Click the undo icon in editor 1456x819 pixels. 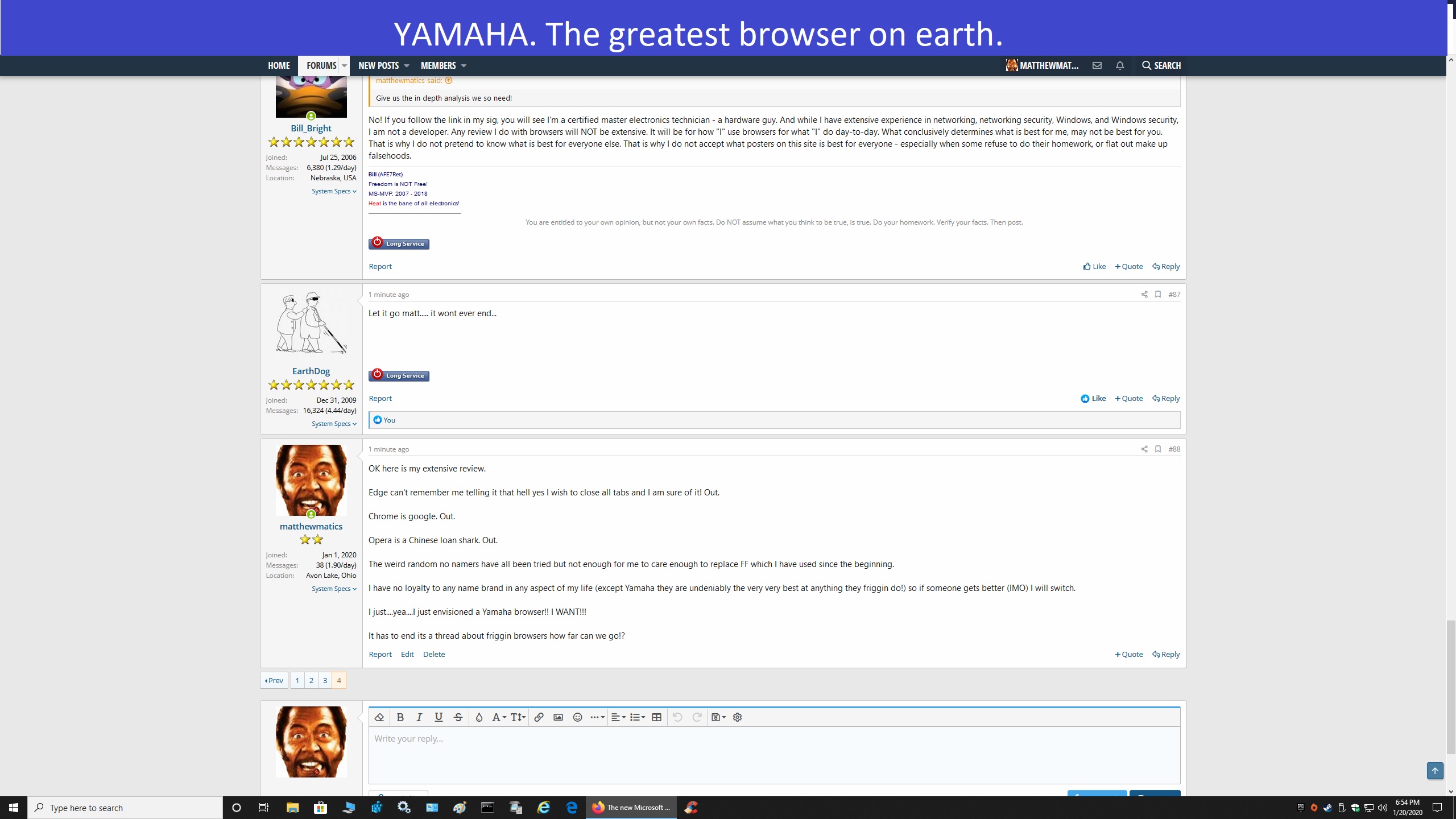pyautogui.click(x=677, y=717)
